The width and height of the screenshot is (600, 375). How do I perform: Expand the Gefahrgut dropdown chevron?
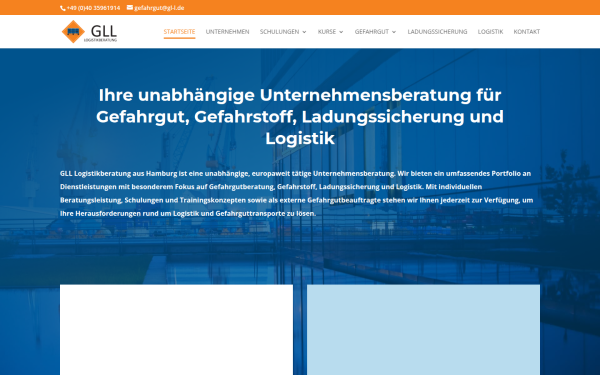[x=394, y=32]
